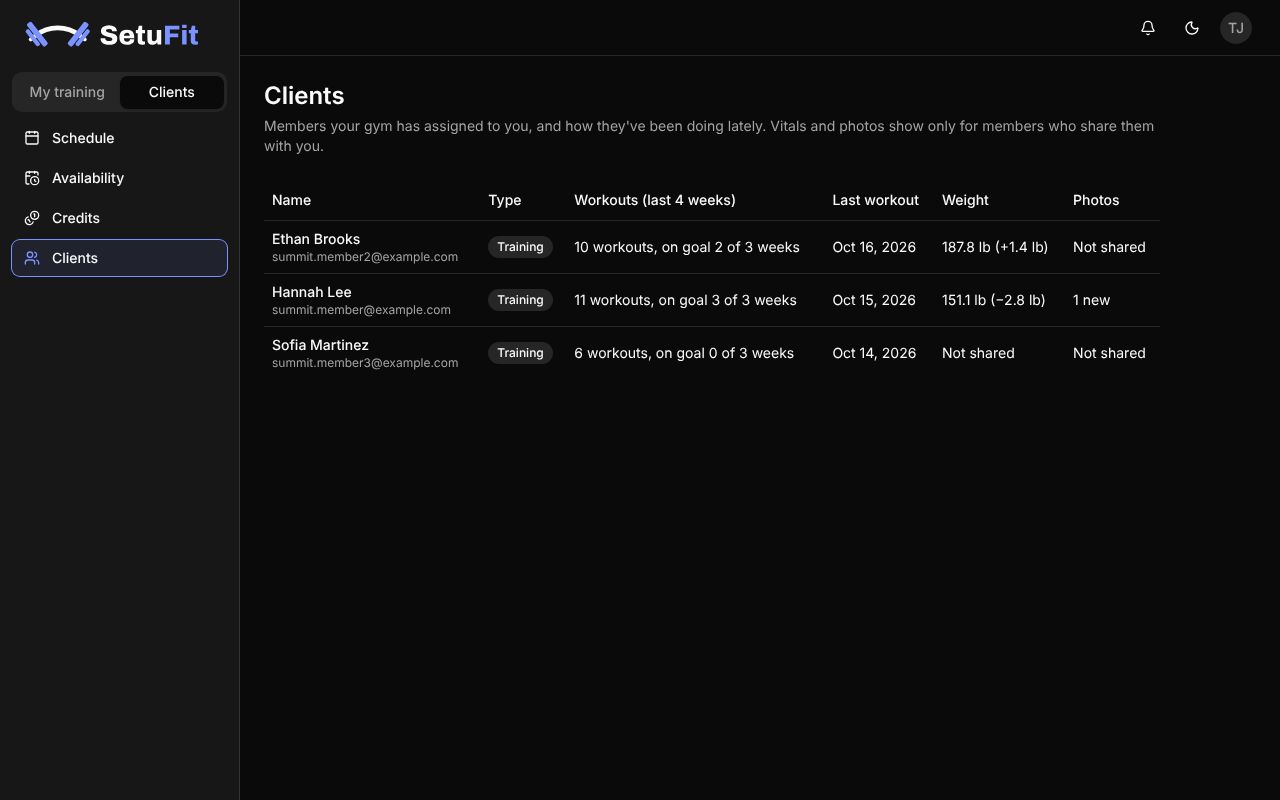
Task: Click the SetuFit brand name
Action: tap(149, 35)
